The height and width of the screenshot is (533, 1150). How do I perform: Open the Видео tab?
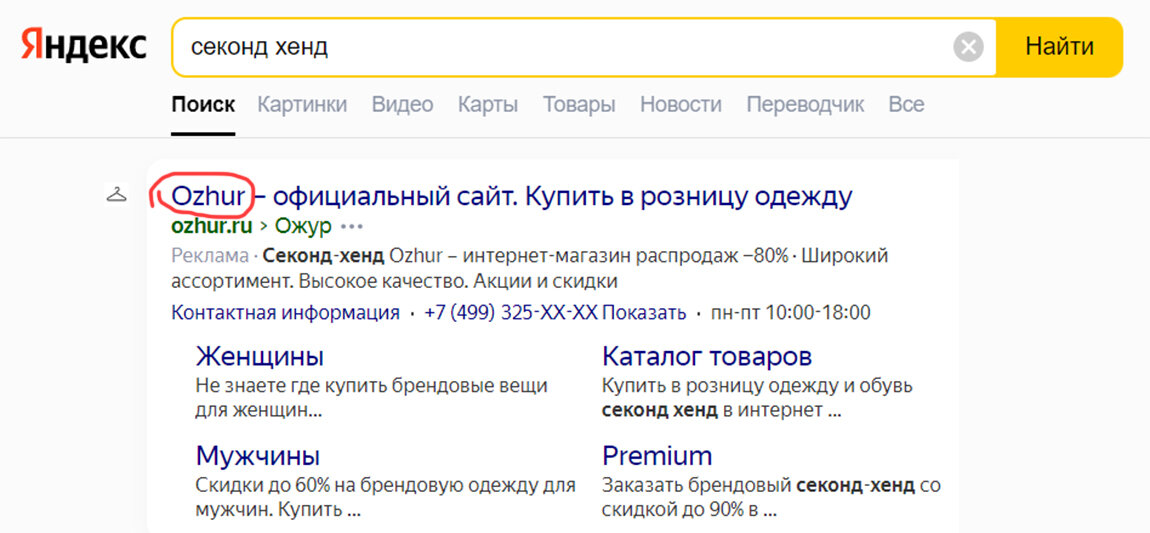[402, 105]
